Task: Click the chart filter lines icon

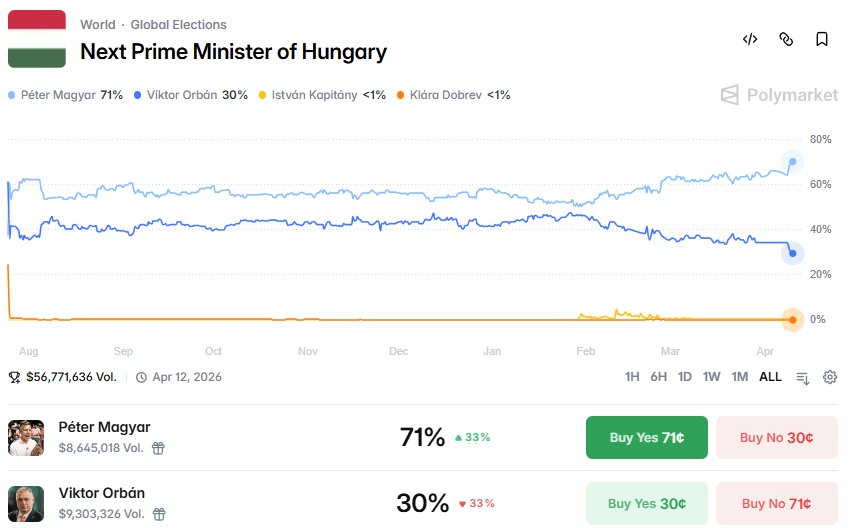Action: click(x=802, y=377)
